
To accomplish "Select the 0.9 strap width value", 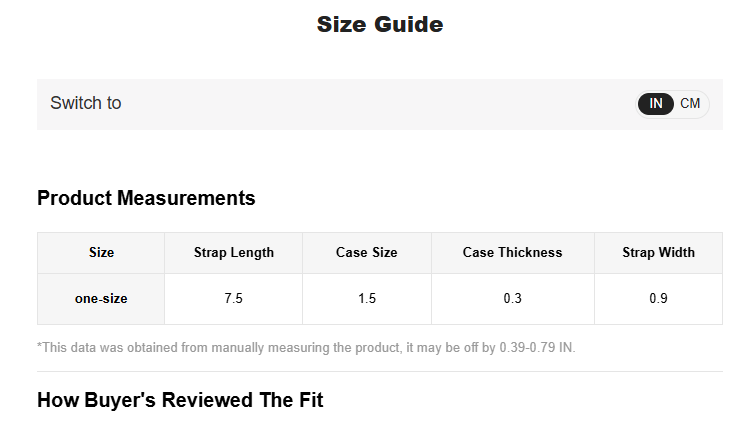I will (x=658, y=299).
